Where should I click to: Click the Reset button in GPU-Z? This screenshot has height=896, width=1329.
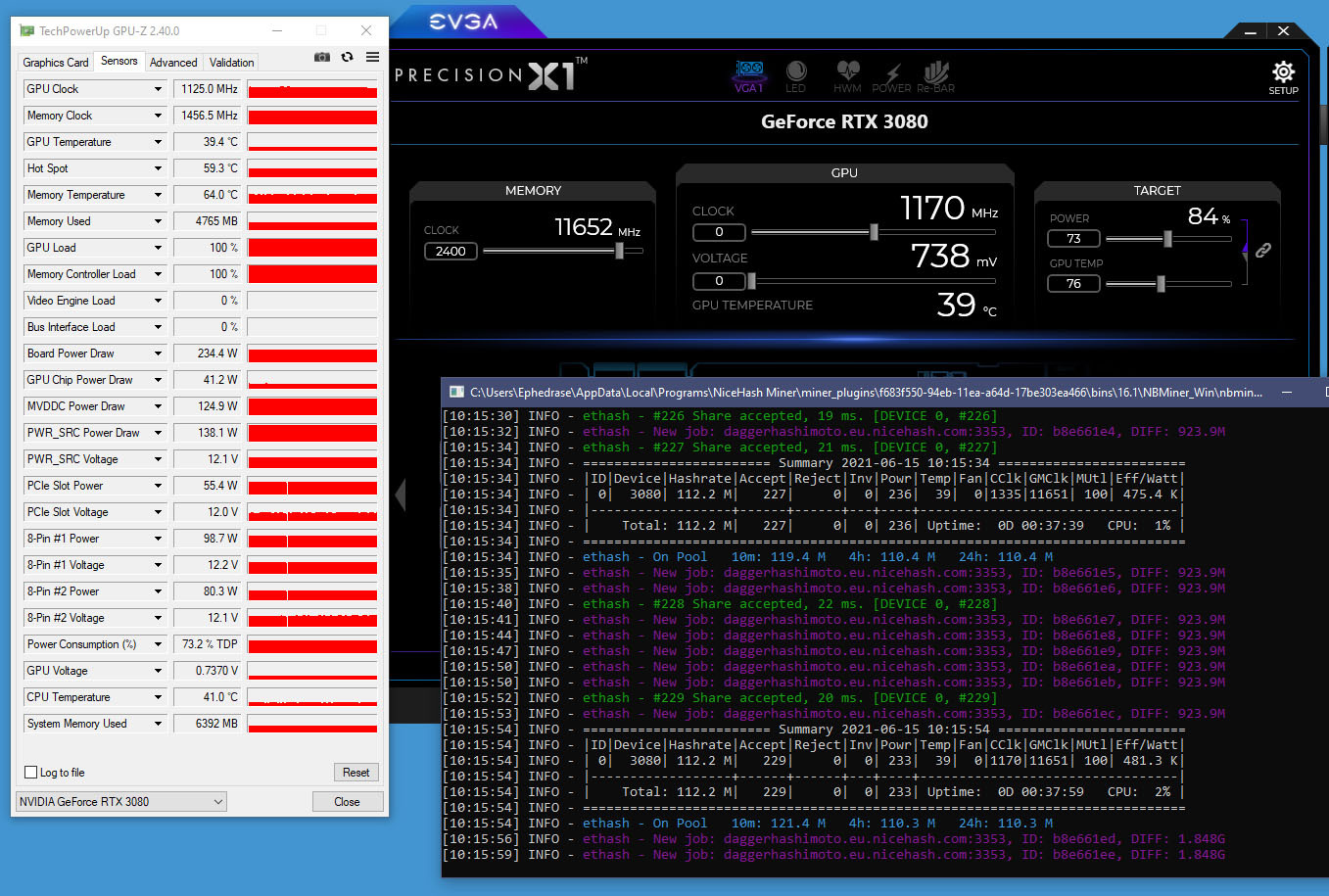click(x=356, y=773)
